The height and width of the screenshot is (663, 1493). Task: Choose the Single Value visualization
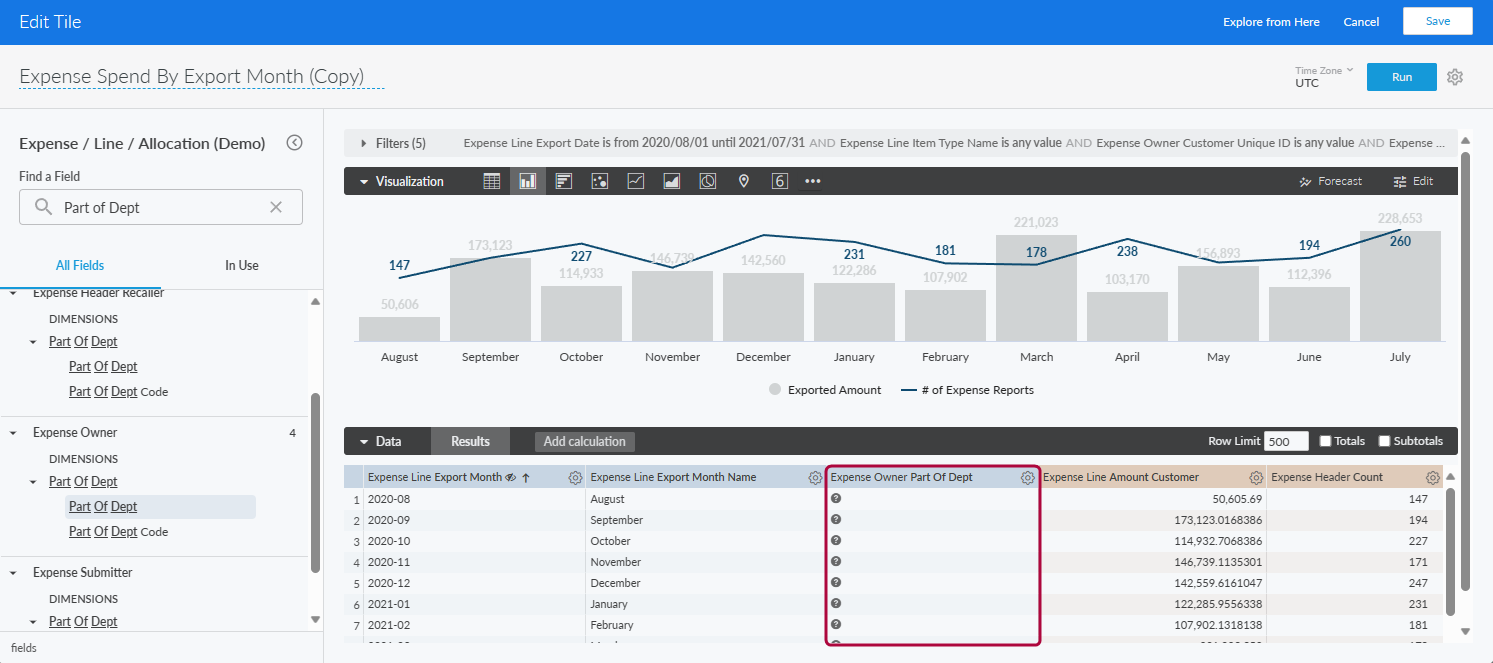tap(780, 180)
